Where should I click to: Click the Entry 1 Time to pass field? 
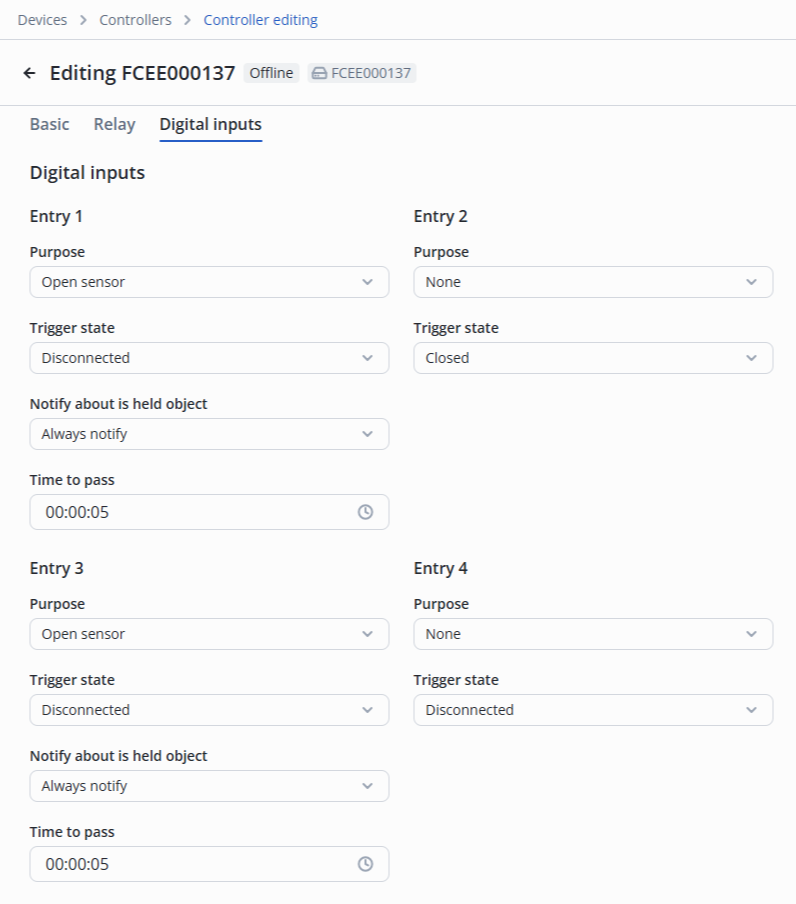pos(190,512)
